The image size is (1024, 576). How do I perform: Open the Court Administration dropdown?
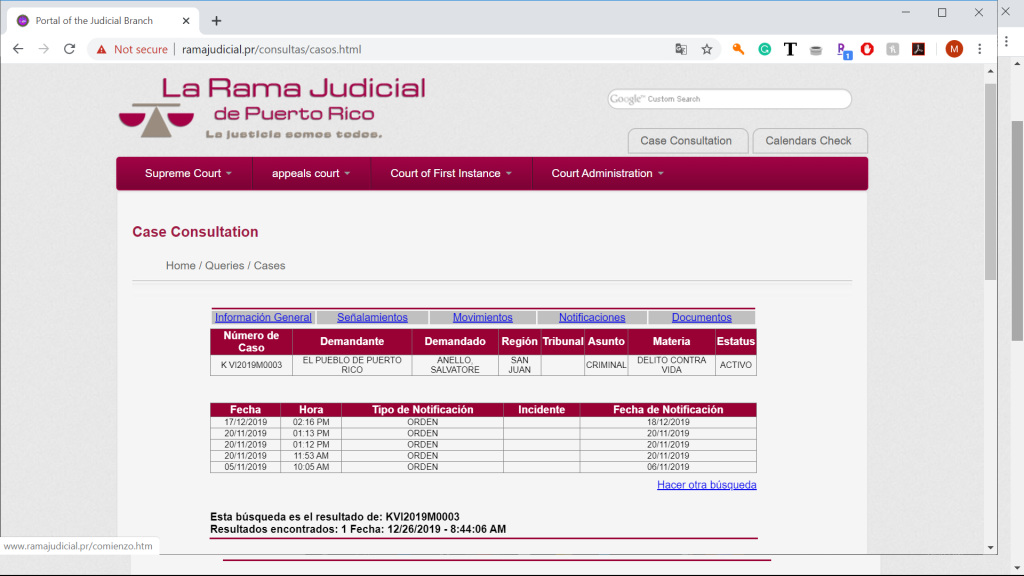click(606, 173)
